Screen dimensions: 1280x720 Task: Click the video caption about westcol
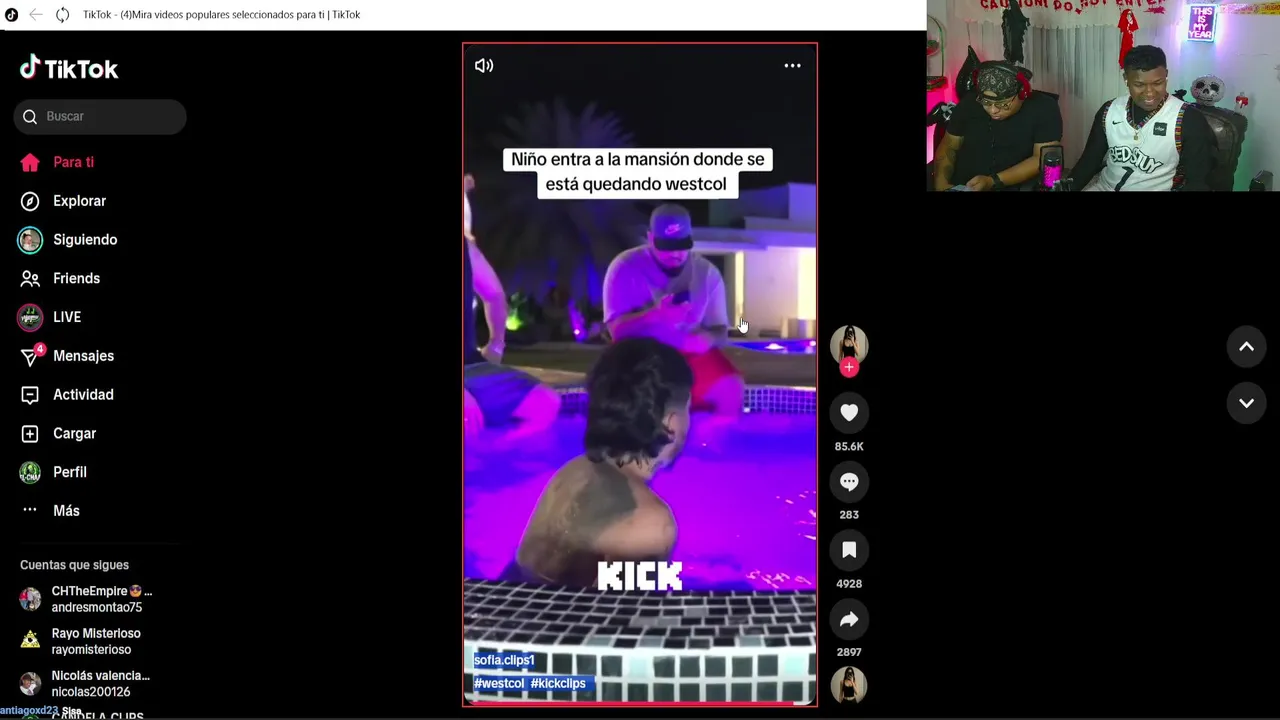638,171
